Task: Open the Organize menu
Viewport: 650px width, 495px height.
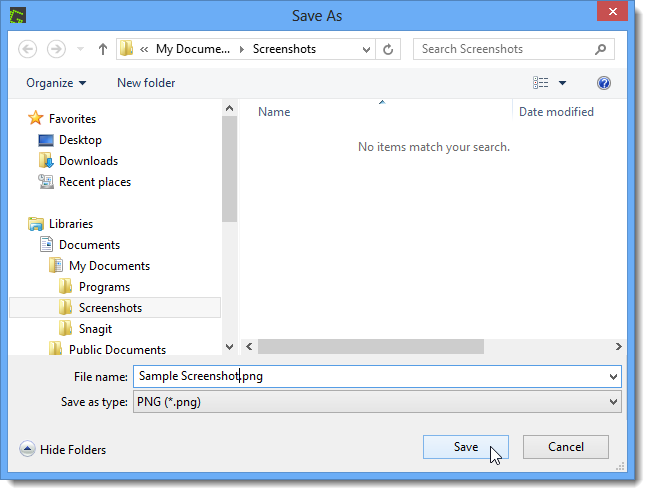Action: (56, 83)
